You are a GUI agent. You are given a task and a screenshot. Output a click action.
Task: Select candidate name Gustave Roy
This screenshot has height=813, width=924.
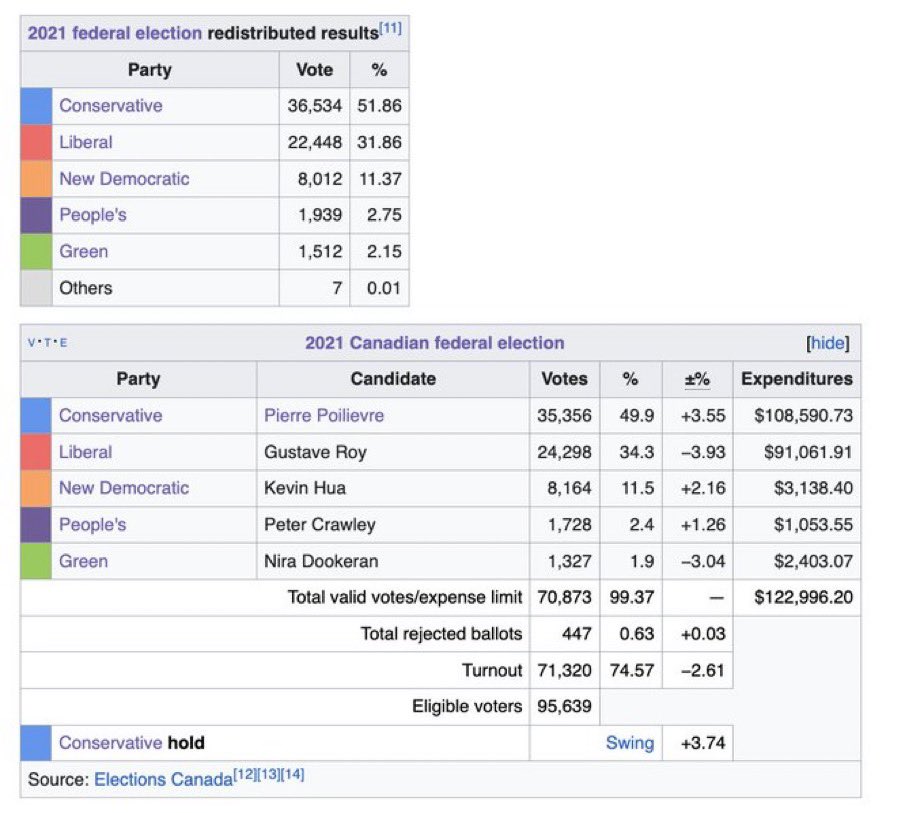coord(315,452)
